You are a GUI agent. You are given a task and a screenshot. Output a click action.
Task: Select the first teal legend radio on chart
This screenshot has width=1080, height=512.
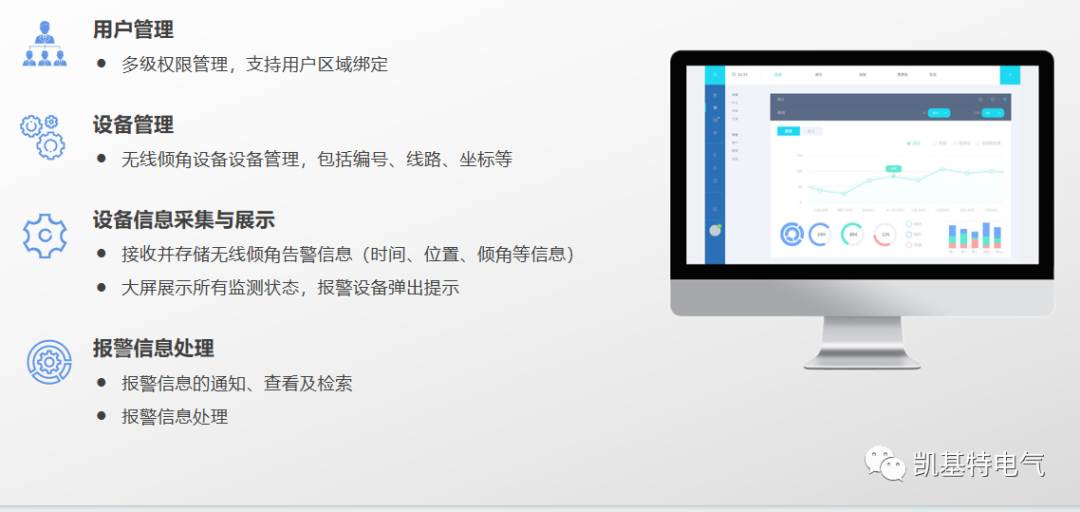[x=909, y=143]
